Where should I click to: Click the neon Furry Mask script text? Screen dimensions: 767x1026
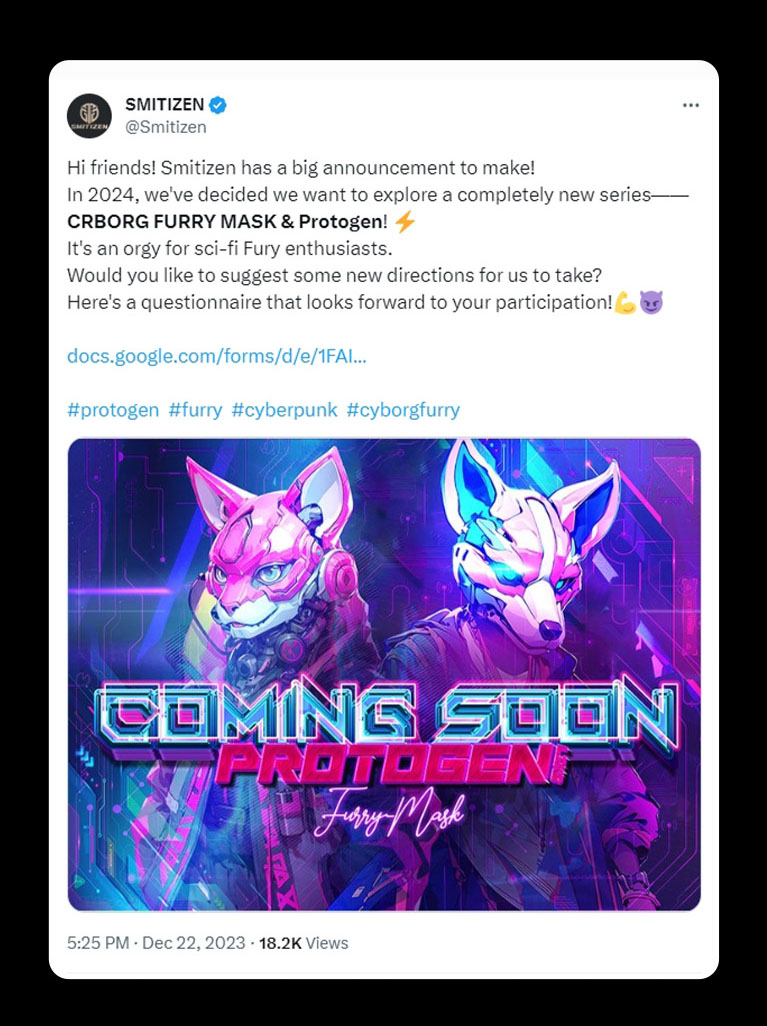[x=389, y=815]
